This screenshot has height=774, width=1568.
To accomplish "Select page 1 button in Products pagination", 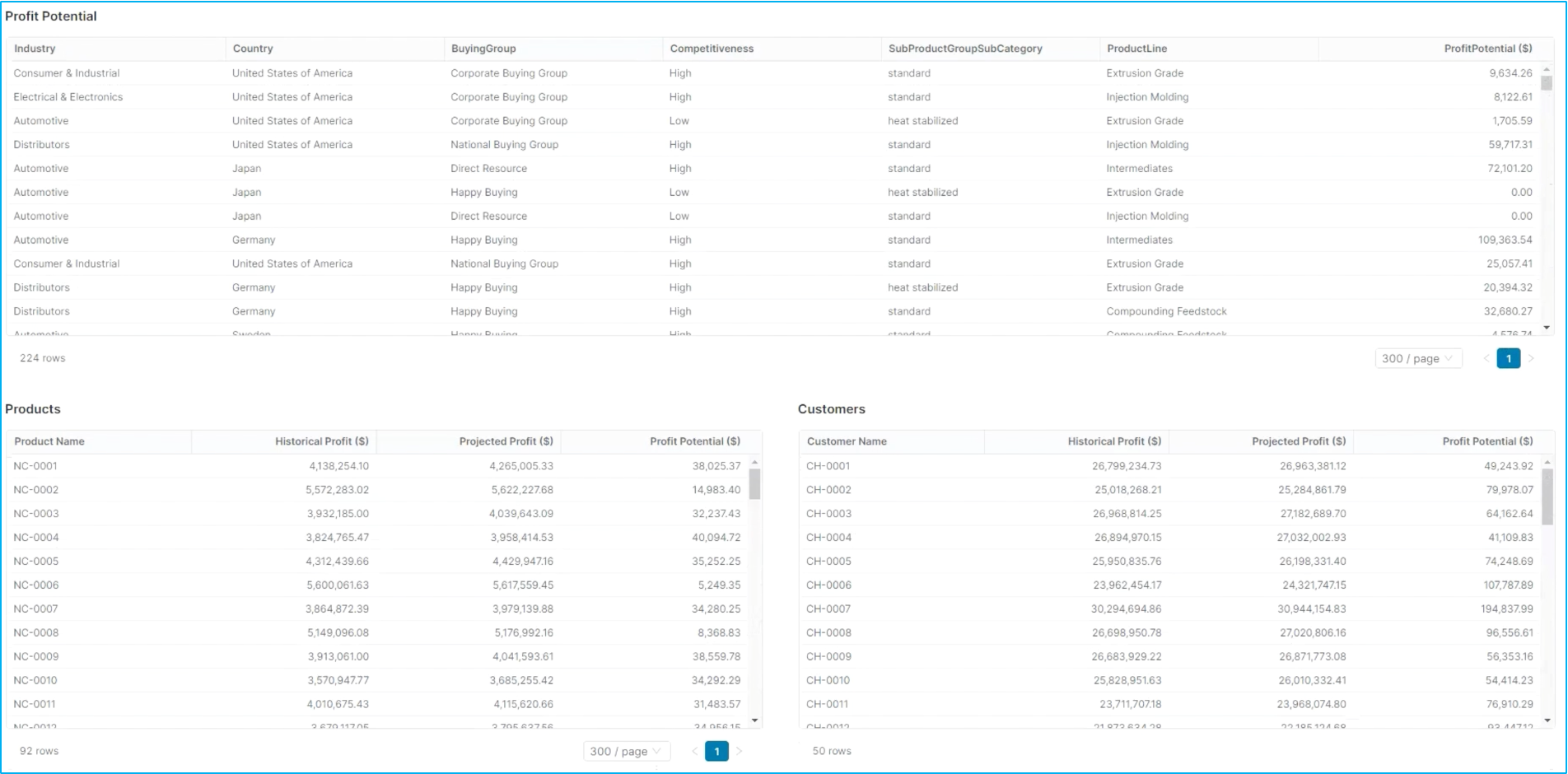I will (716, 751).
